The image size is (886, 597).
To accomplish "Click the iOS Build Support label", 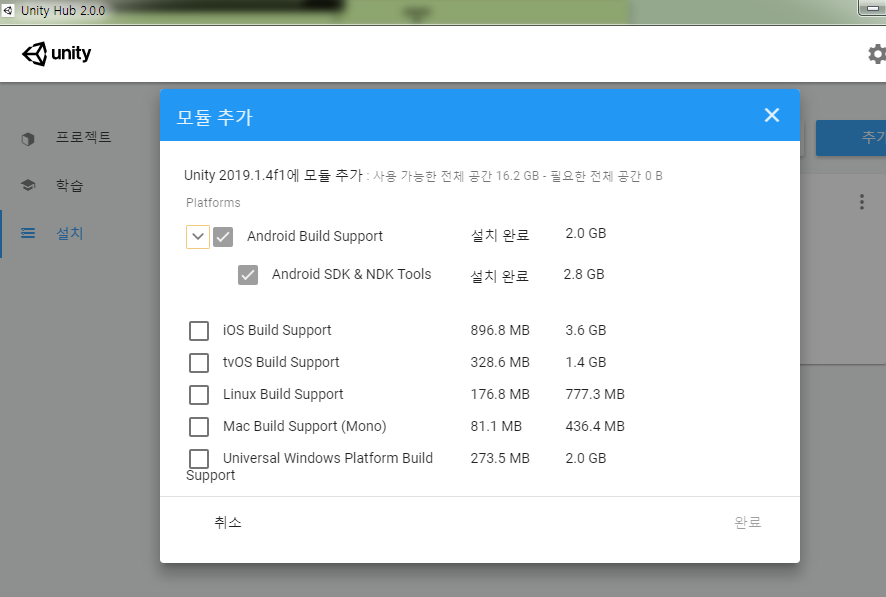I will [x=277, y=330].
